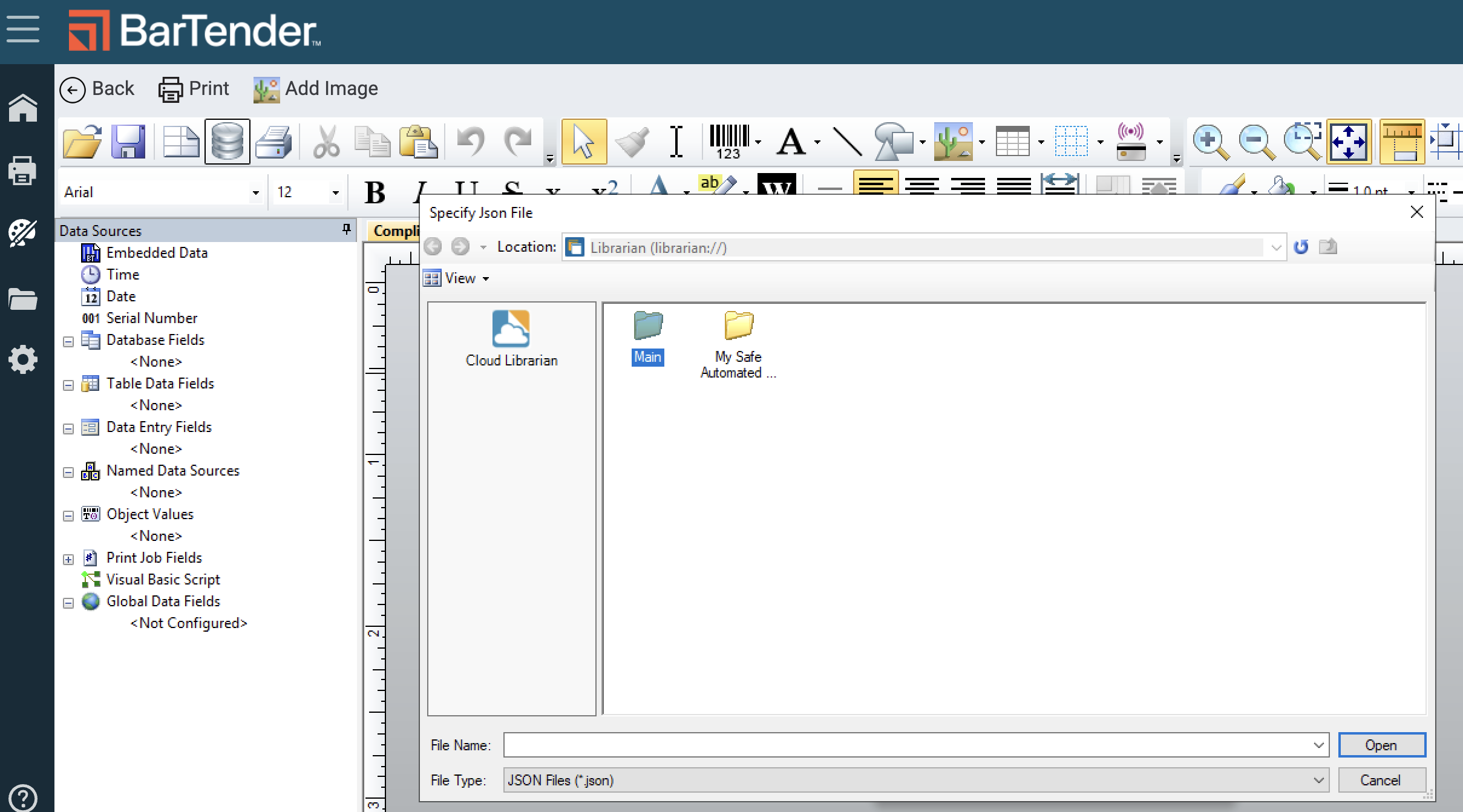This screenshot has height=812, width=1463.
Task: Click the Save disk icon
Action: 128,142
